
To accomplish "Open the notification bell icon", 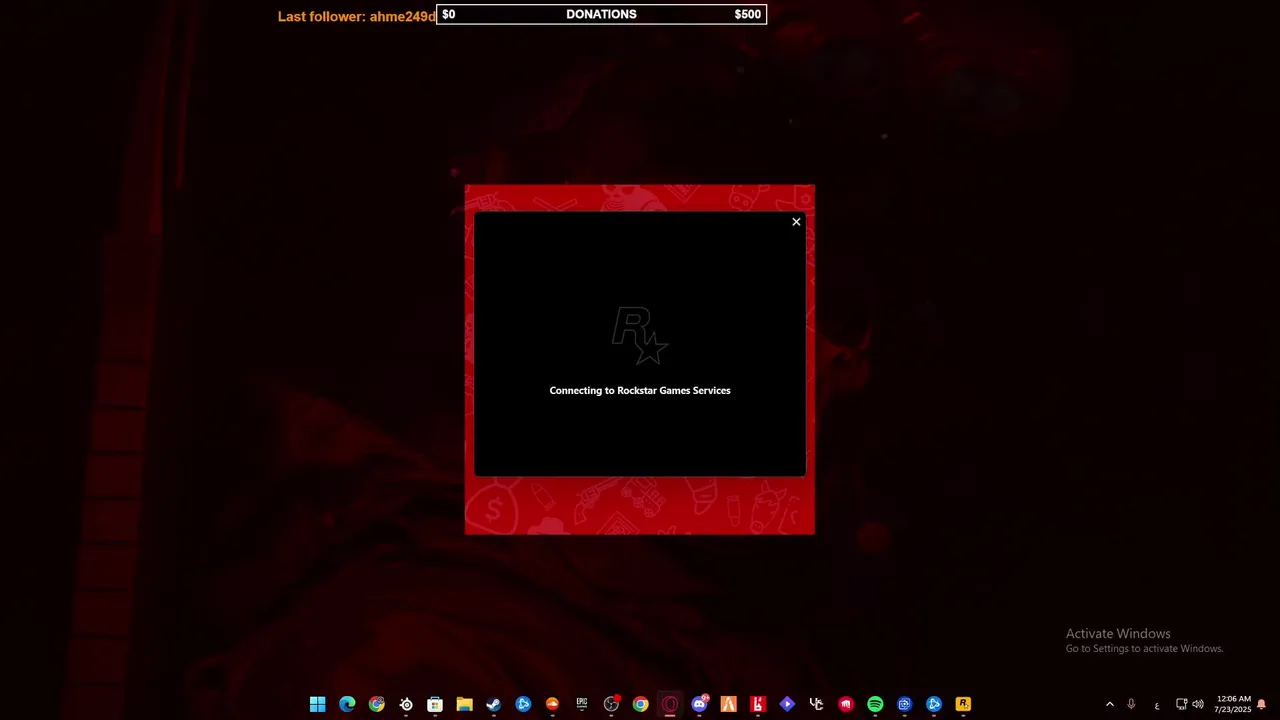I will click(1262, 704).
